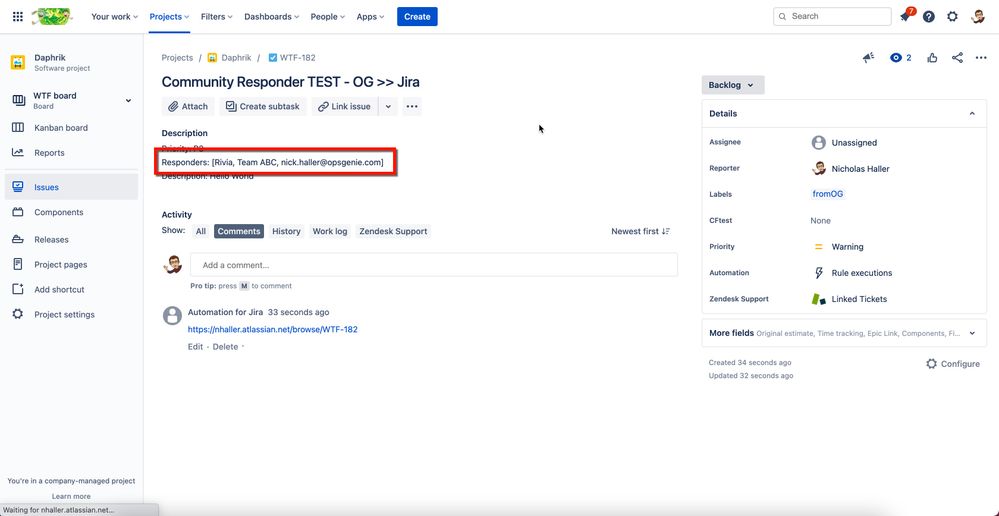The image size is (999, 516).
Task: Focus the Add a comment field
Action: [434, 265]
